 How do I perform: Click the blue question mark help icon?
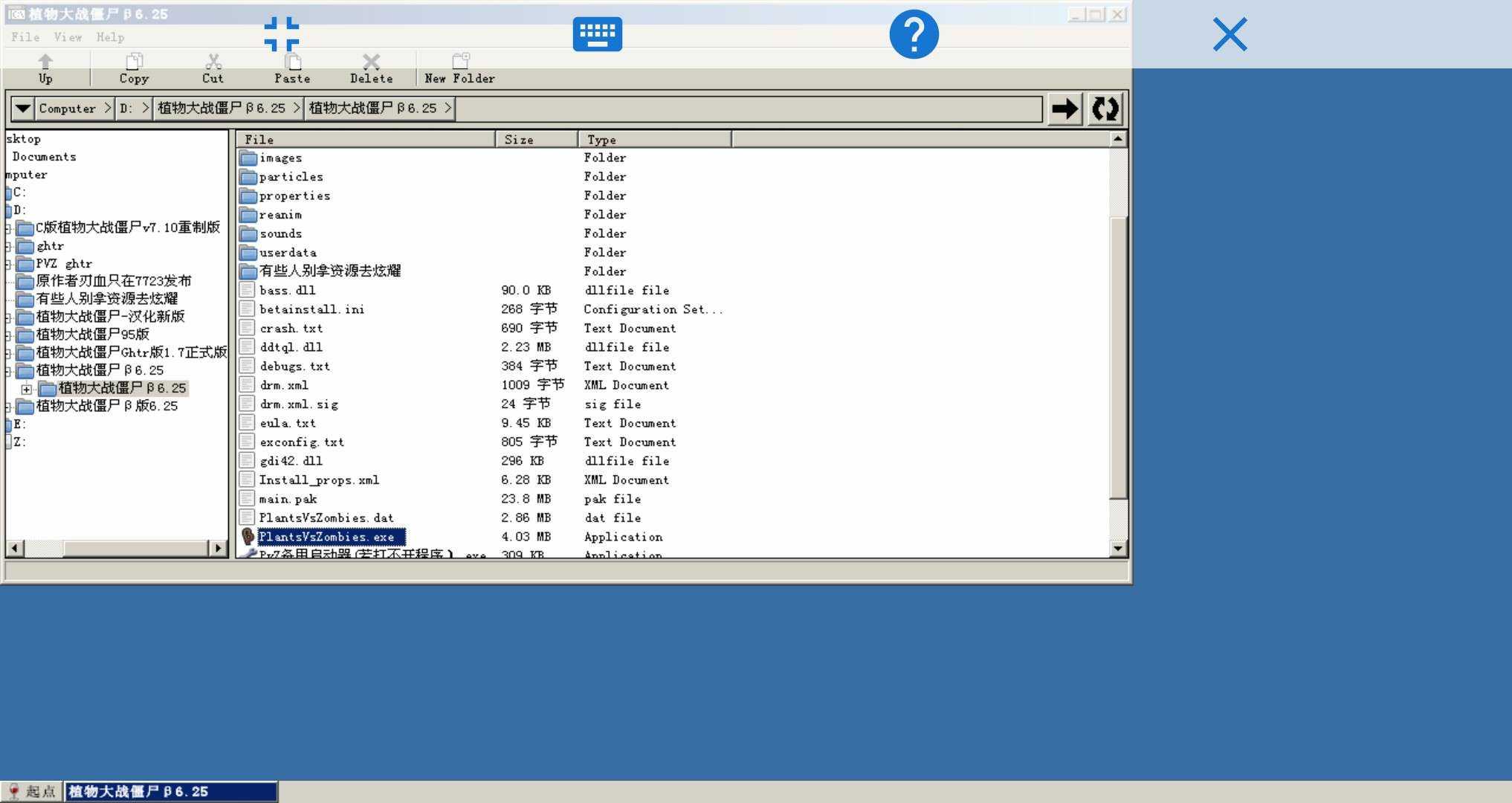[914, 34]
